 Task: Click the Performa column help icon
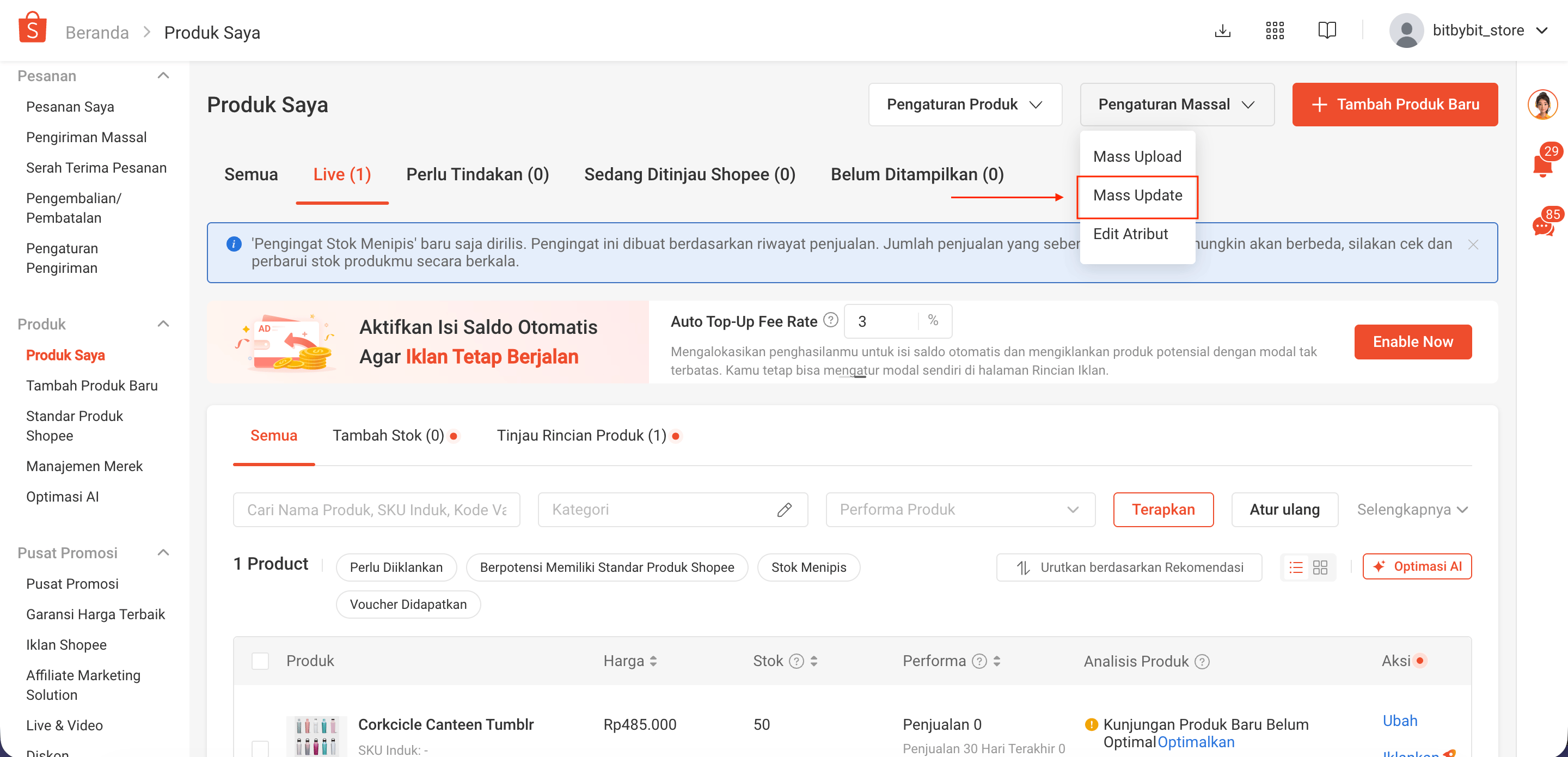(979, 661)
